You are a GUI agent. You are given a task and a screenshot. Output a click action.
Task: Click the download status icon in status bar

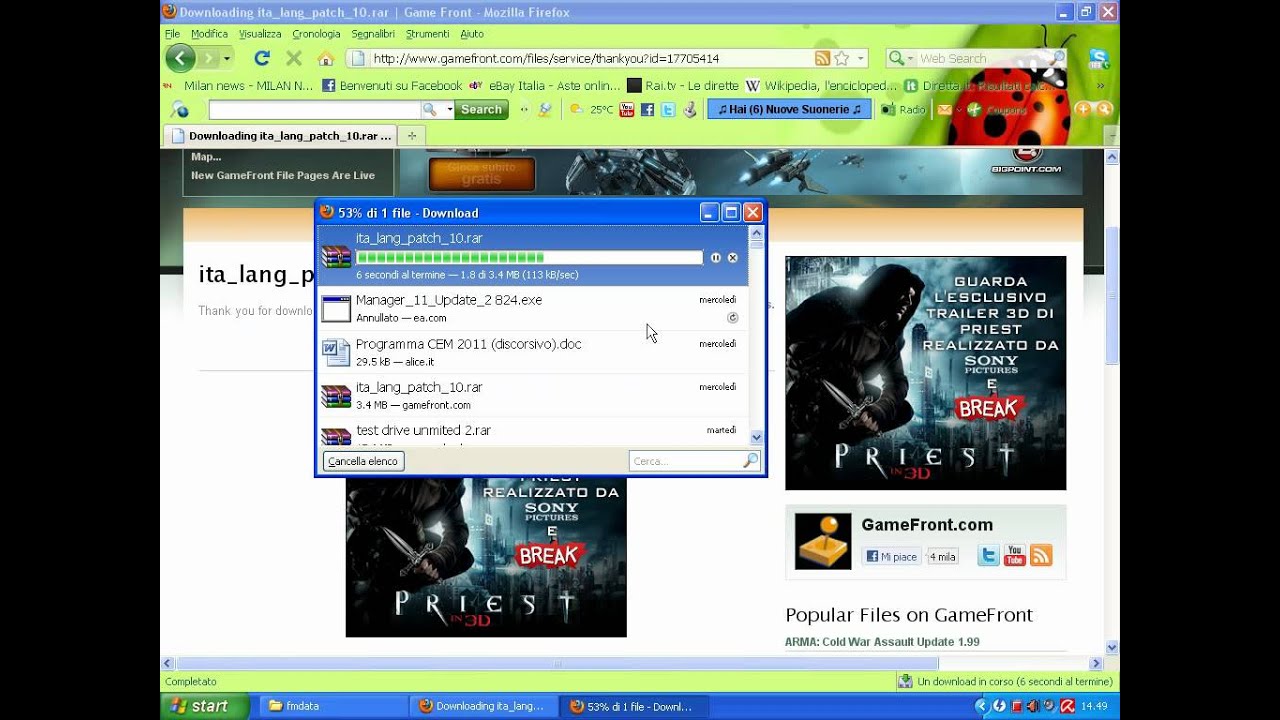click(x=905, y=681)
